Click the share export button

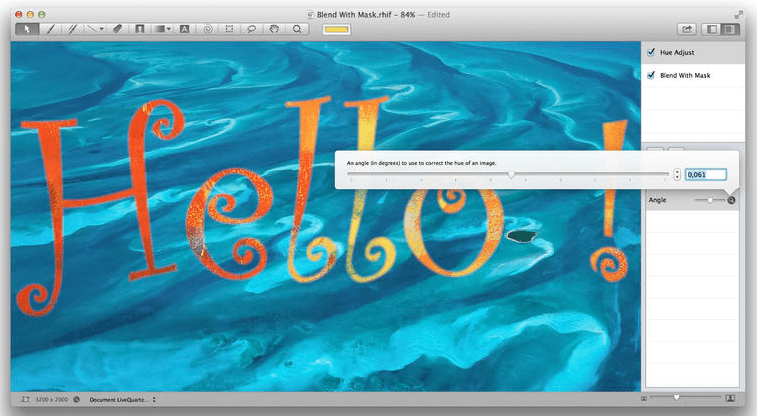pos(687,29)
